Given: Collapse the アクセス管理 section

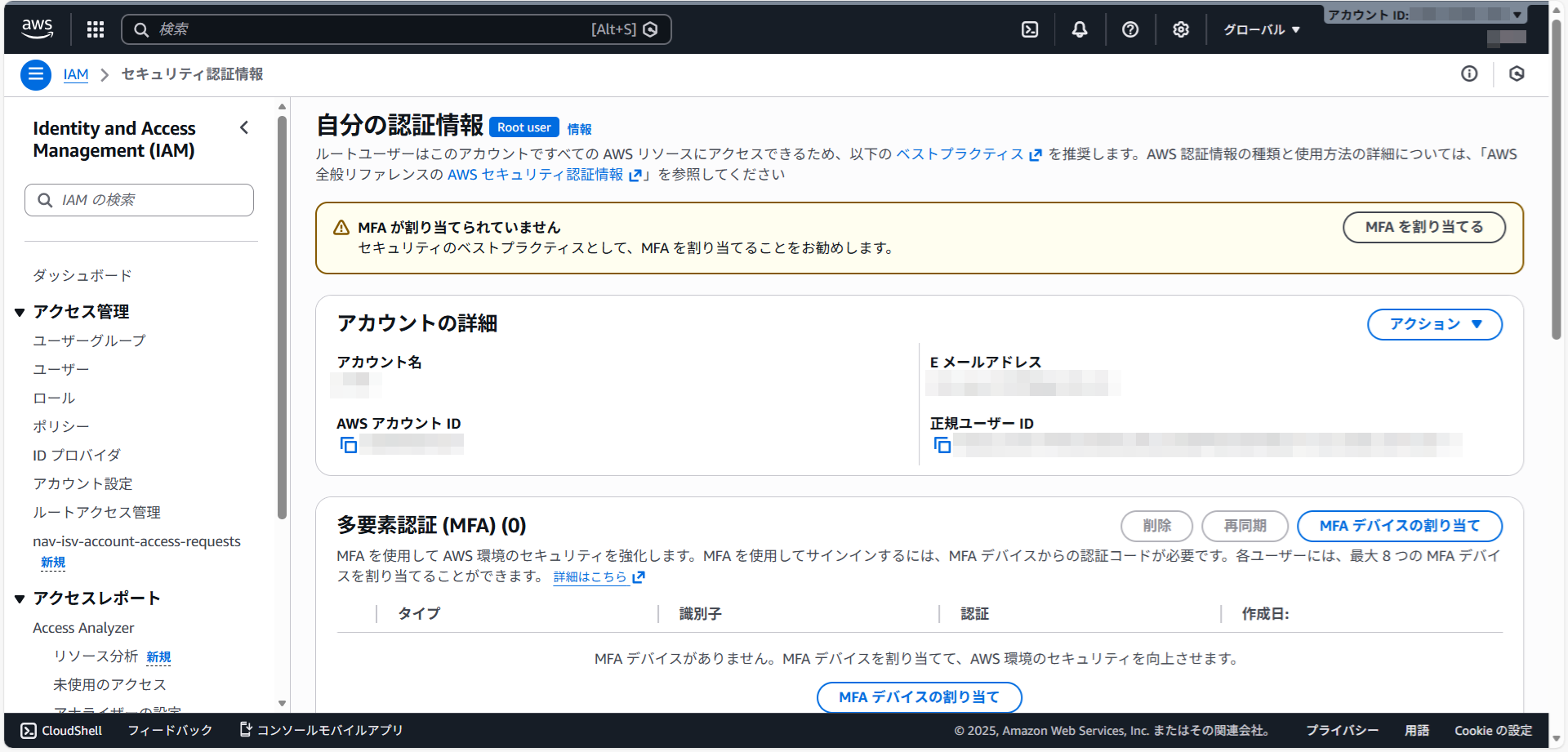Looking at the screenshot, I should click(x=20, y=312).
